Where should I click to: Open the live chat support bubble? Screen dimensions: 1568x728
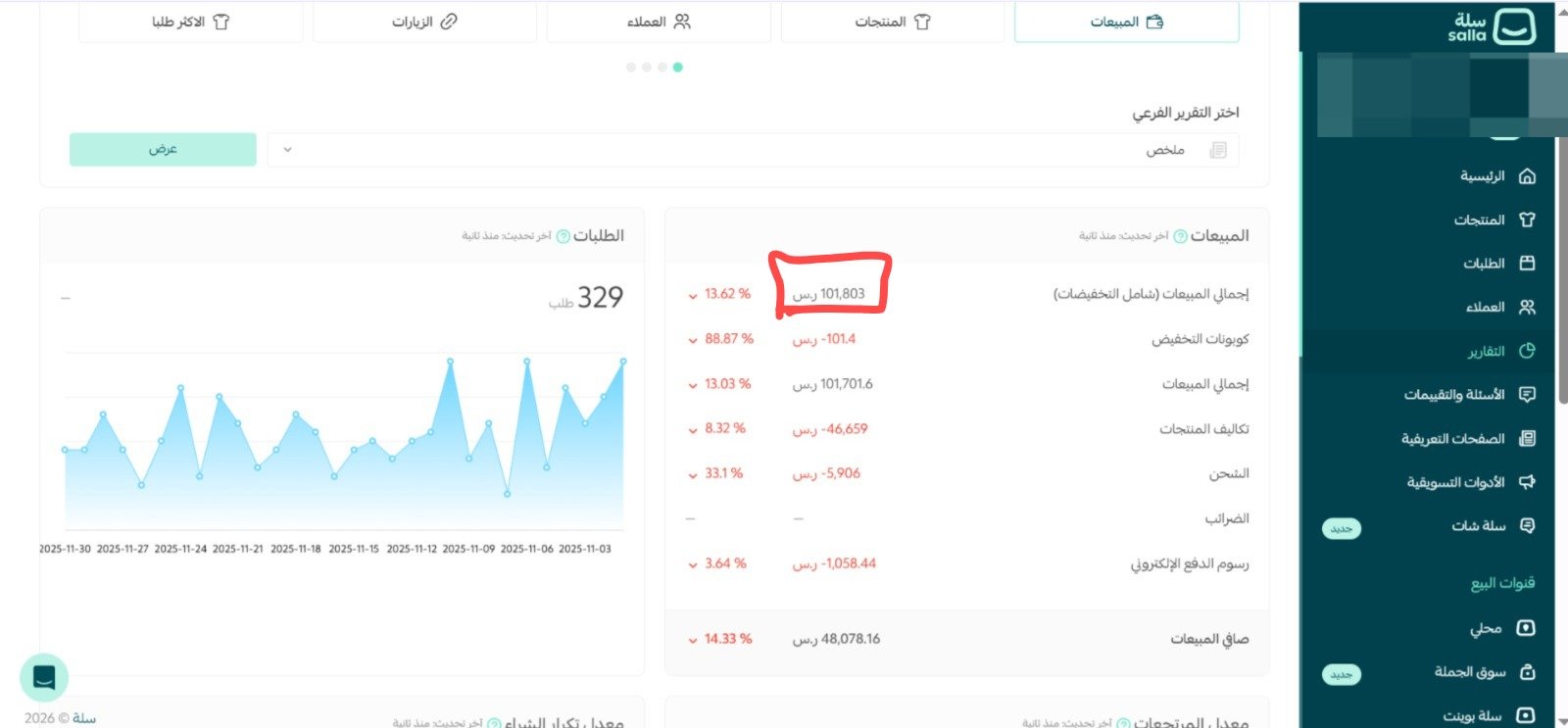tap(44, 677)
